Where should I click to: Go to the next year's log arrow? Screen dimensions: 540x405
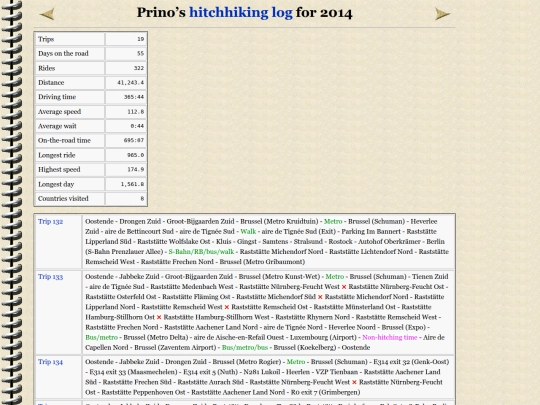[443, 14]
